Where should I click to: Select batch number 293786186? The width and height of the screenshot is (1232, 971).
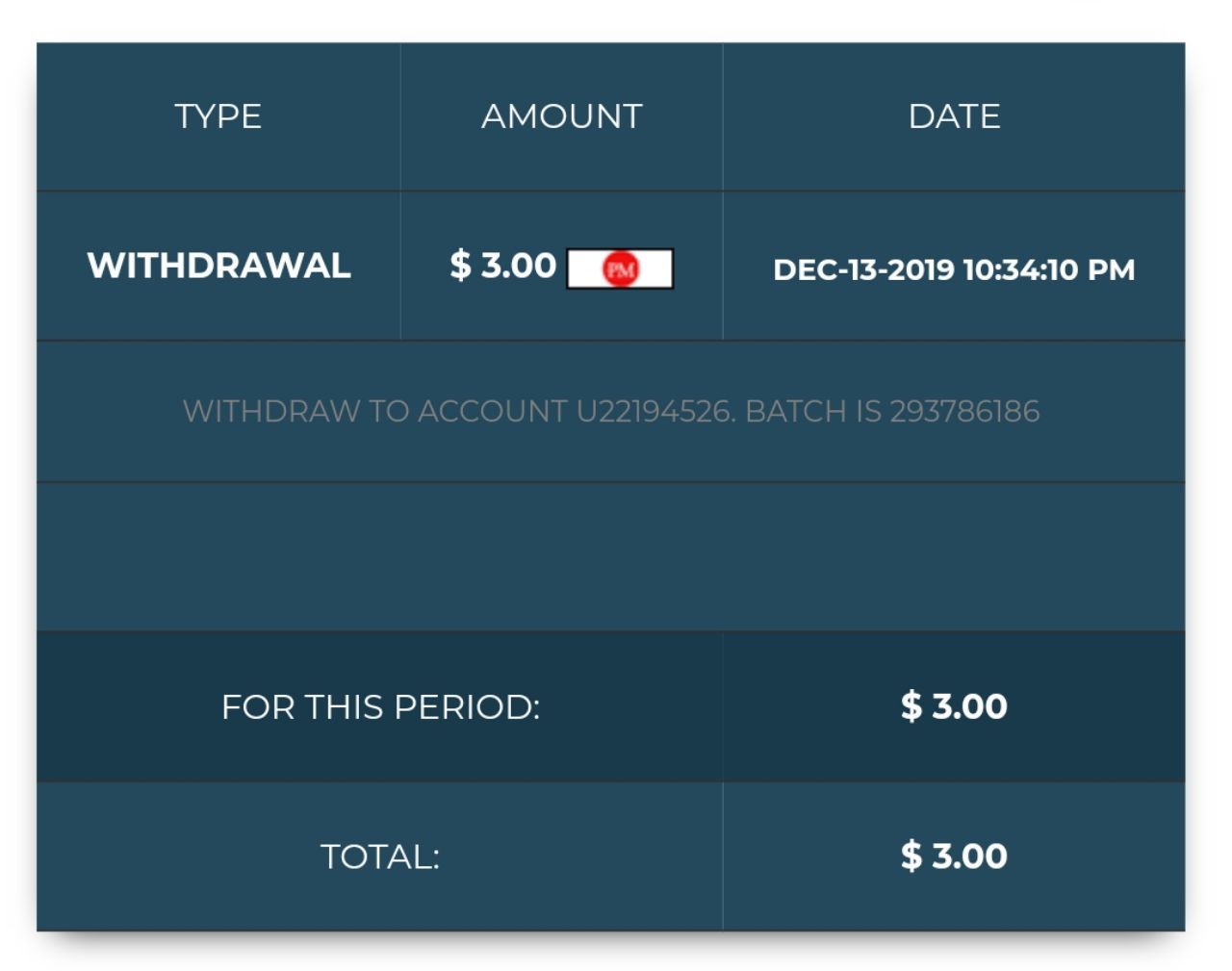click(x=964, y=412)
